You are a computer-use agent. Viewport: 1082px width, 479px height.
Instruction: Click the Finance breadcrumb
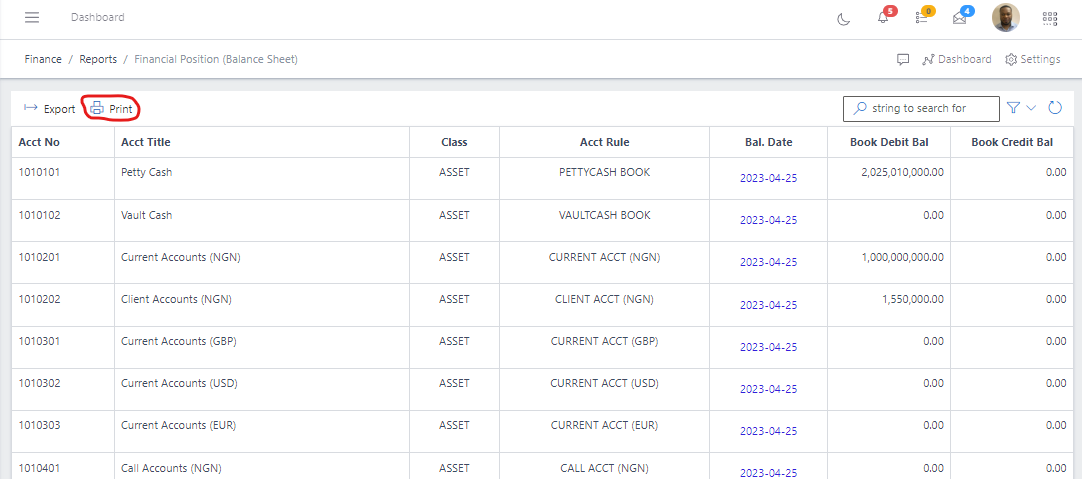[x=43, y=59]
